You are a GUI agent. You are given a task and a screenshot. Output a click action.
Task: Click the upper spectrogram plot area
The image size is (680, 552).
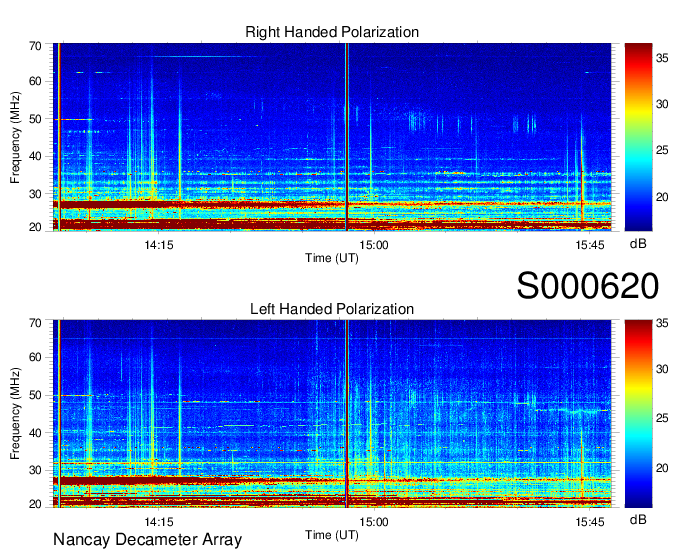pos(332,137)
